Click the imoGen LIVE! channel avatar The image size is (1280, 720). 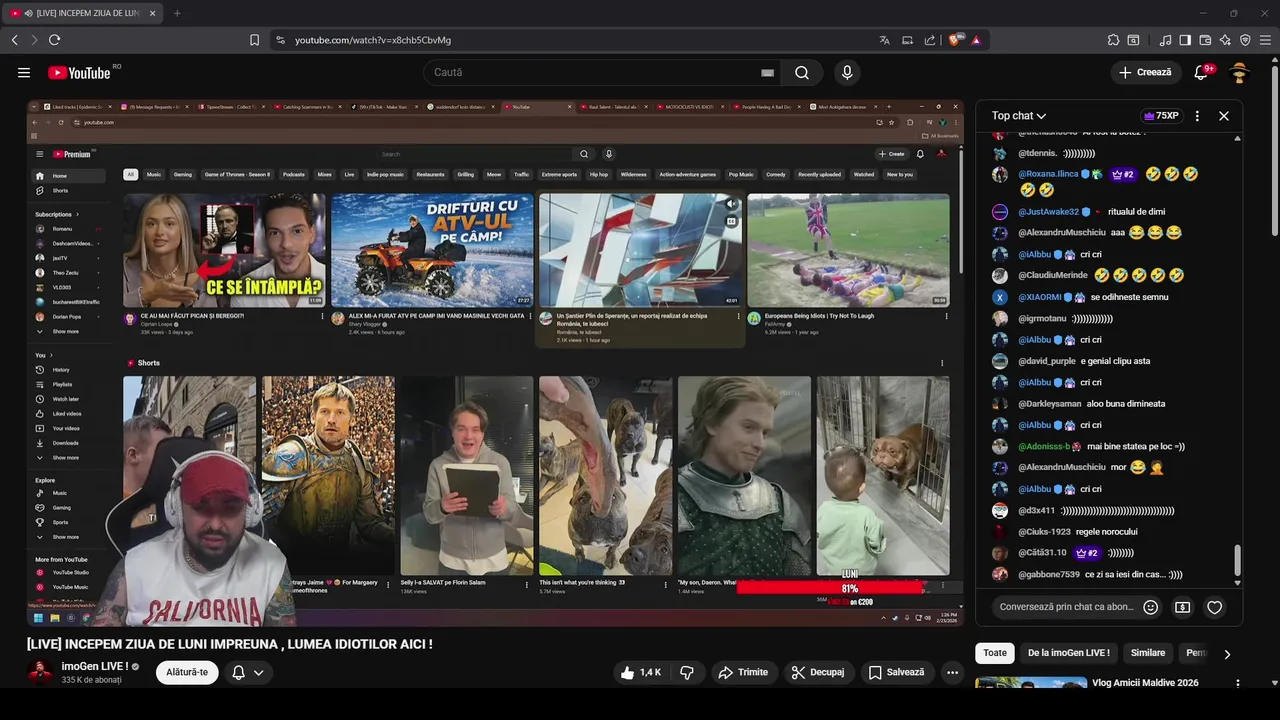40,672
